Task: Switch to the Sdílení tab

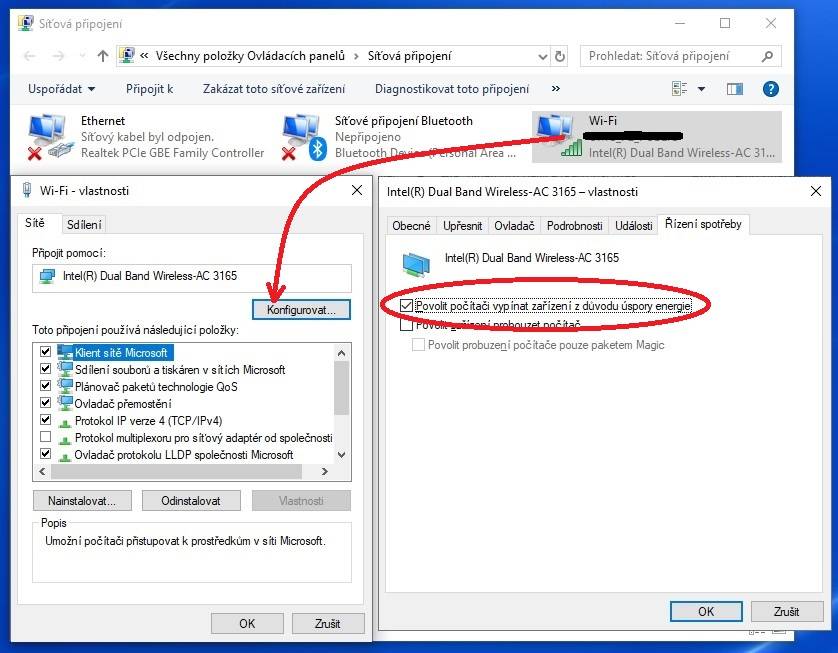Action: coord(84,224)
